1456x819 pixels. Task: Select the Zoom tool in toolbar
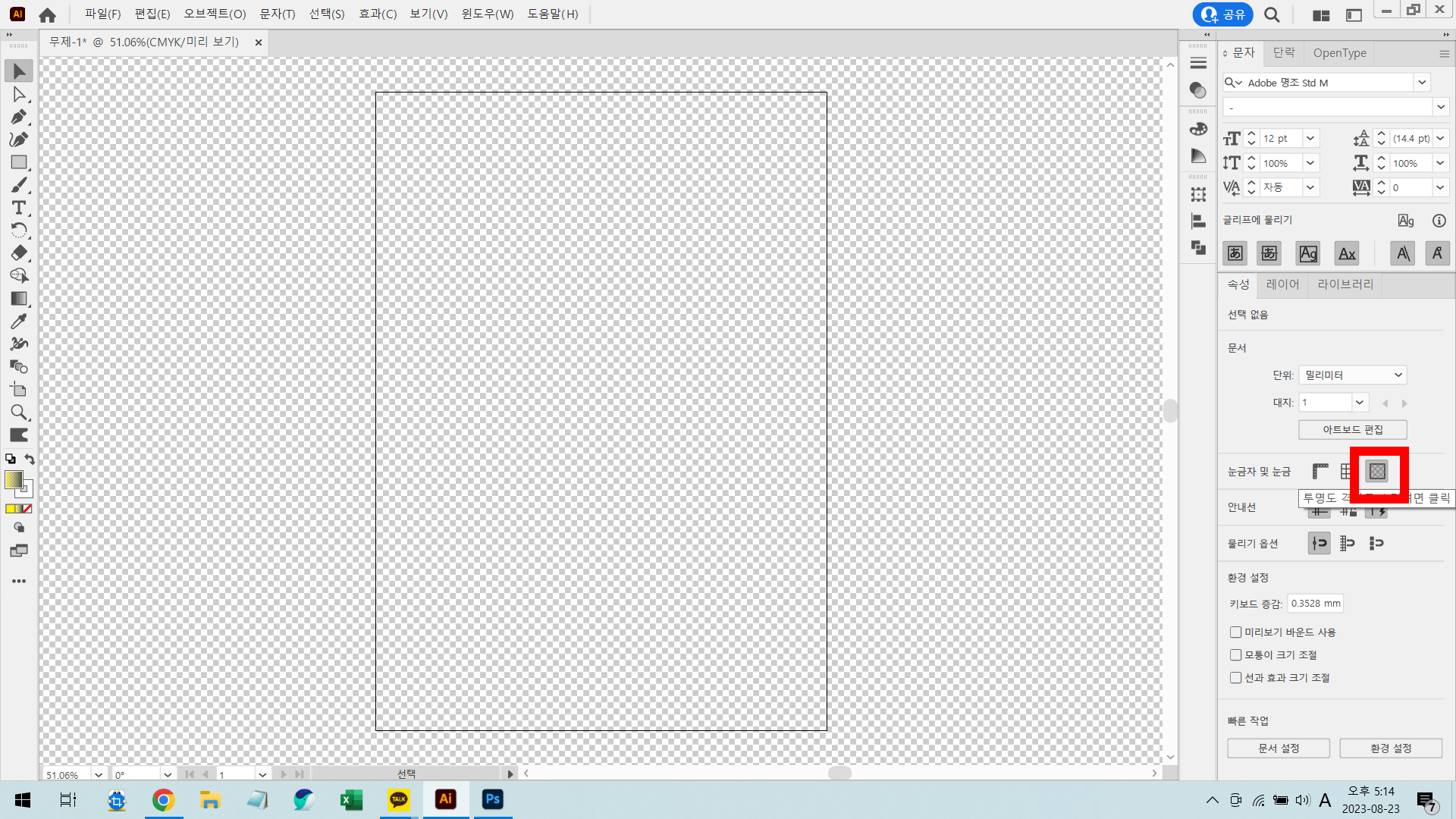(19, 413)
